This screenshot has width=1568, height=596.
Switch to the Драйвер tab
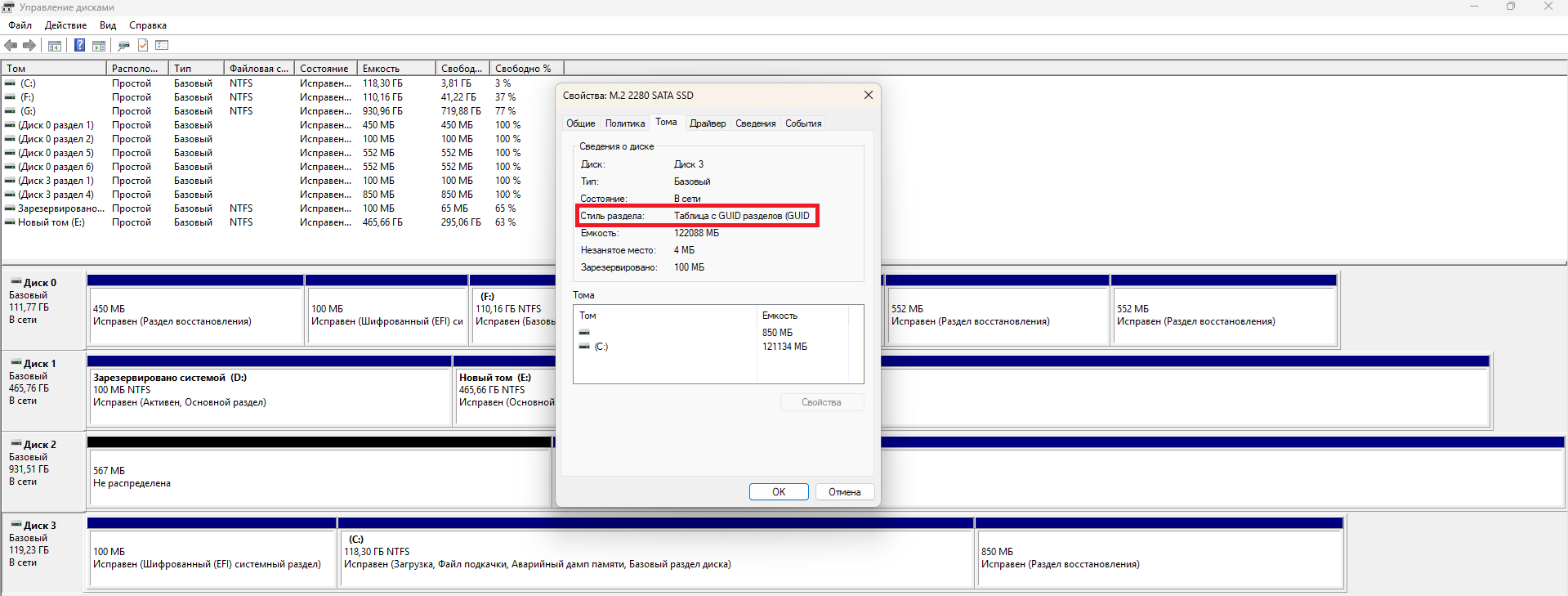tap(707, 123)
